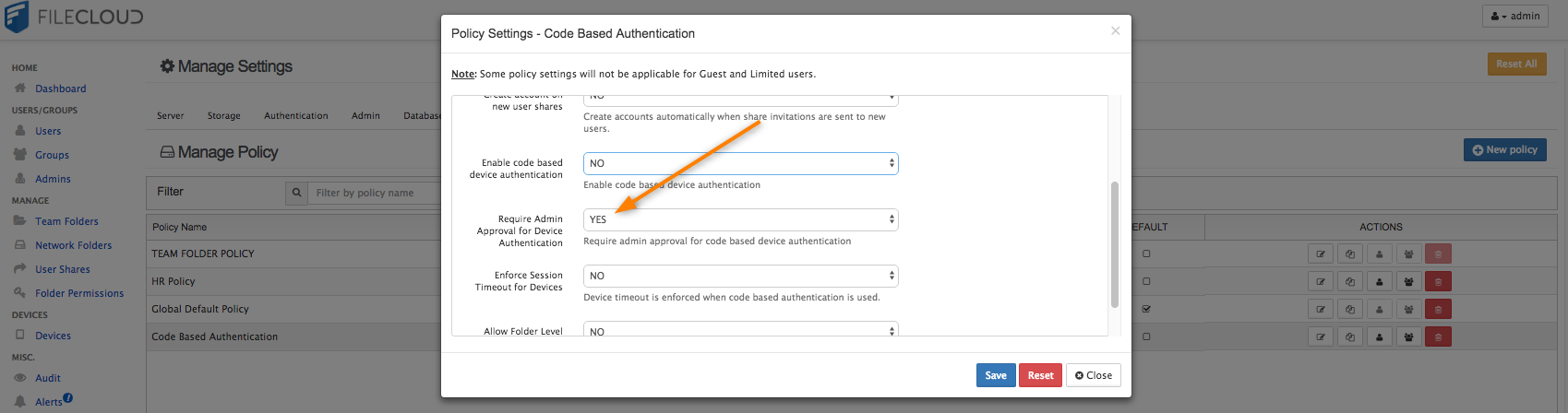The height and width of the screenshot is (413, 1568).
Task: Open users icon for TEAM FOLDER POLICY
Action: pos(1379,254)
